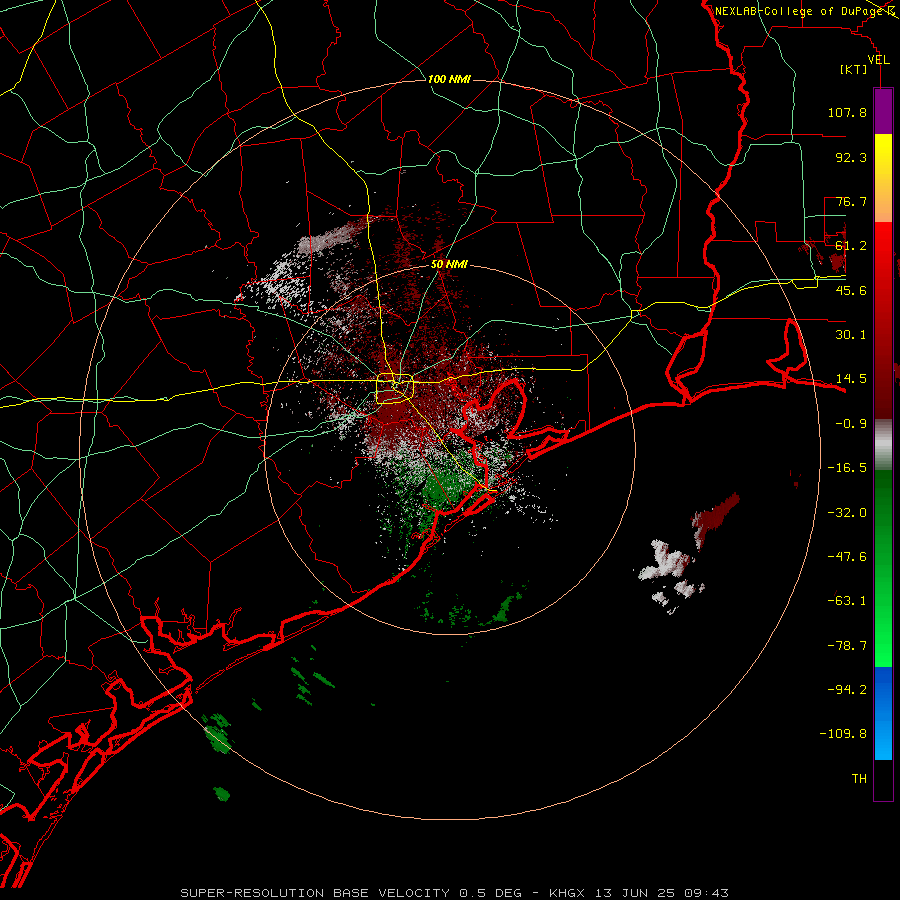Pick the black TH segment of the color bar
900x900 pixels.
(x=883, y=779)
